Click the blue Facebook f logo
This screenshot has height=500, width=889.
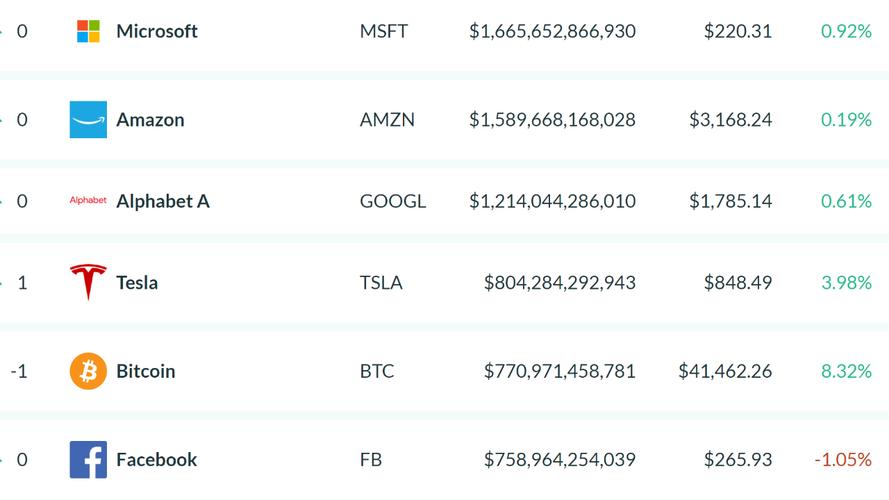coord(88,460)
